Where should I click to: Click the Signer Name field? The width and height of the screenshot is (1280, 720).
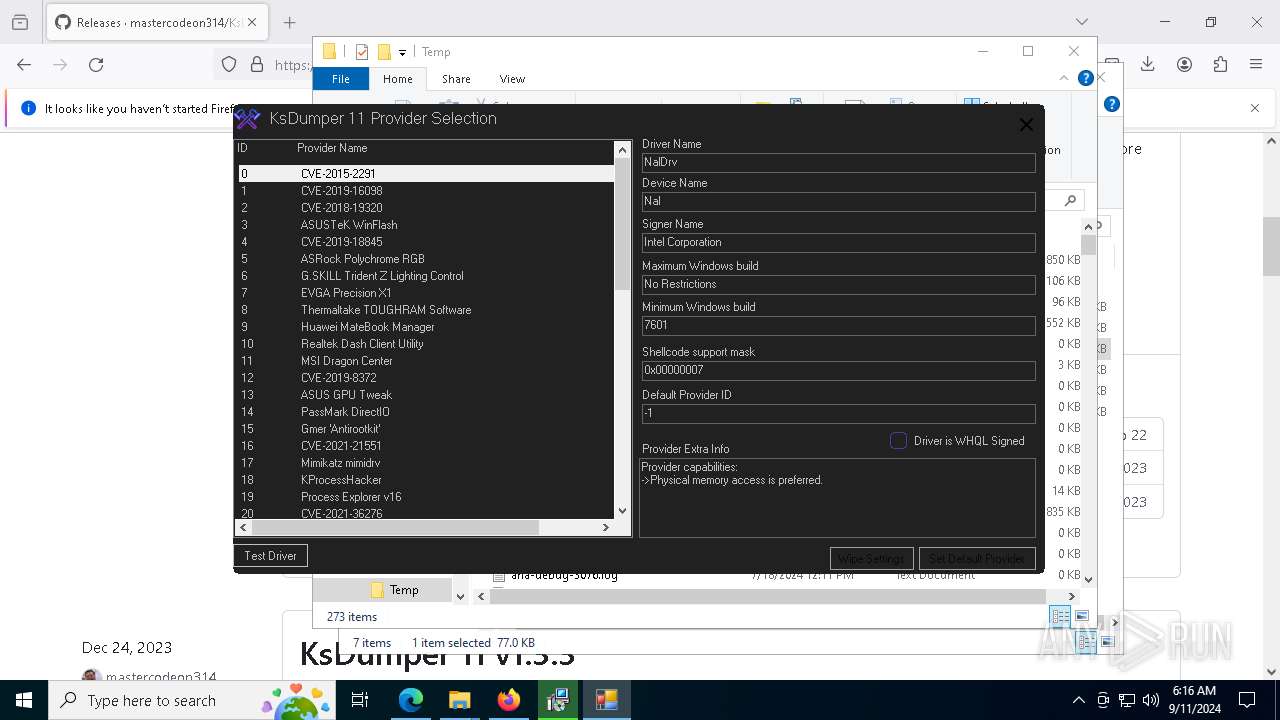tap(838, 242)
